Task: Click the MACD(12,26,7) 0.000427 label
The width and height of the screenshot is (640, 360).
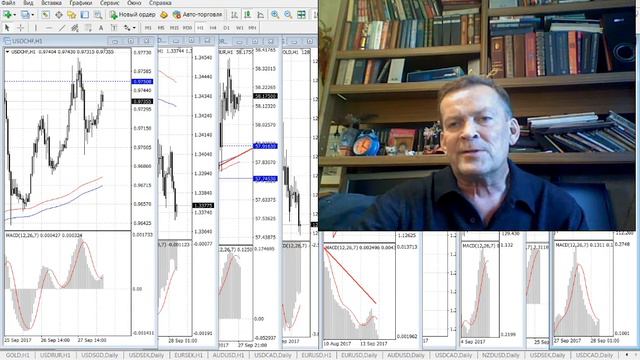Action: point(44,236)
